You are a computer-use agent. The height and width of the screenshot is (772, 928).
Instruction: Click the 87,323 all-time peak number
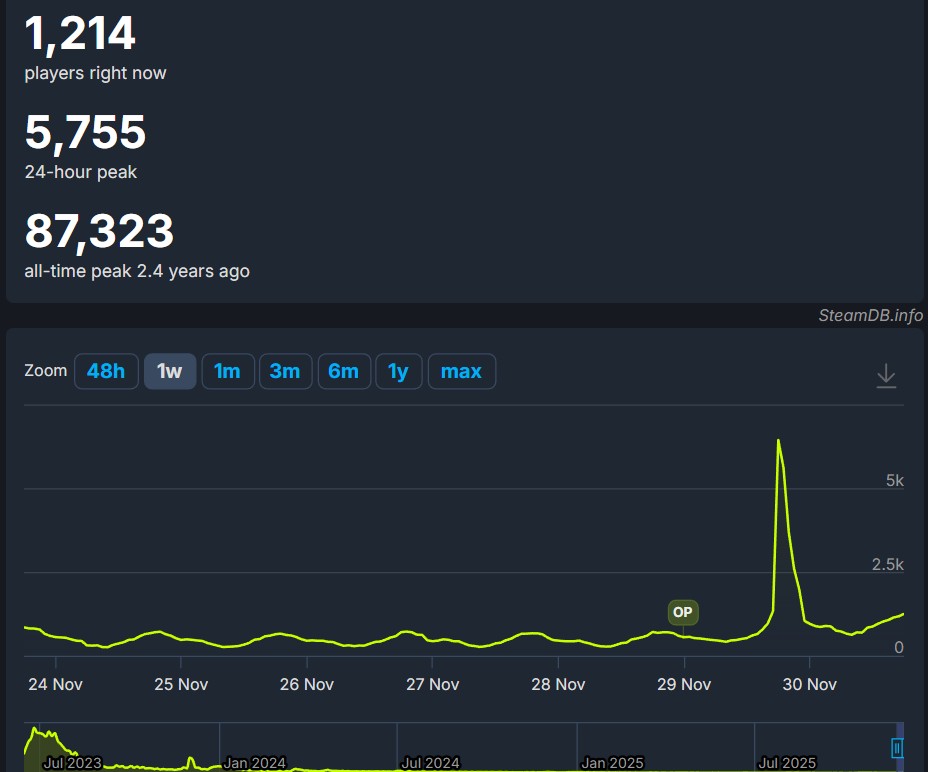tap(99, 232)
